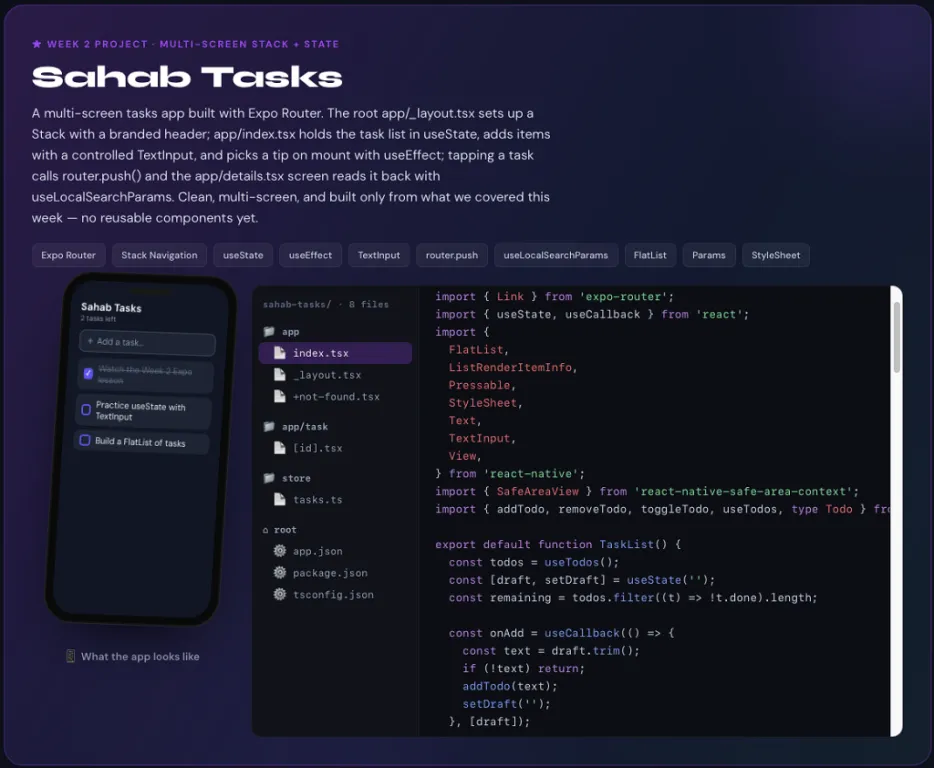Click the gear icon beside tsconfig.json
The image size is (934, 768).
279,594
